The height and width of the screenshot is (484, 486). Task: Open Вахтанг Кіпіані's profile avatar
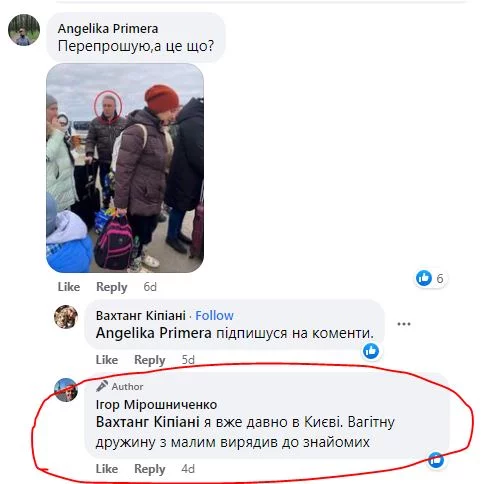(66, 317)
